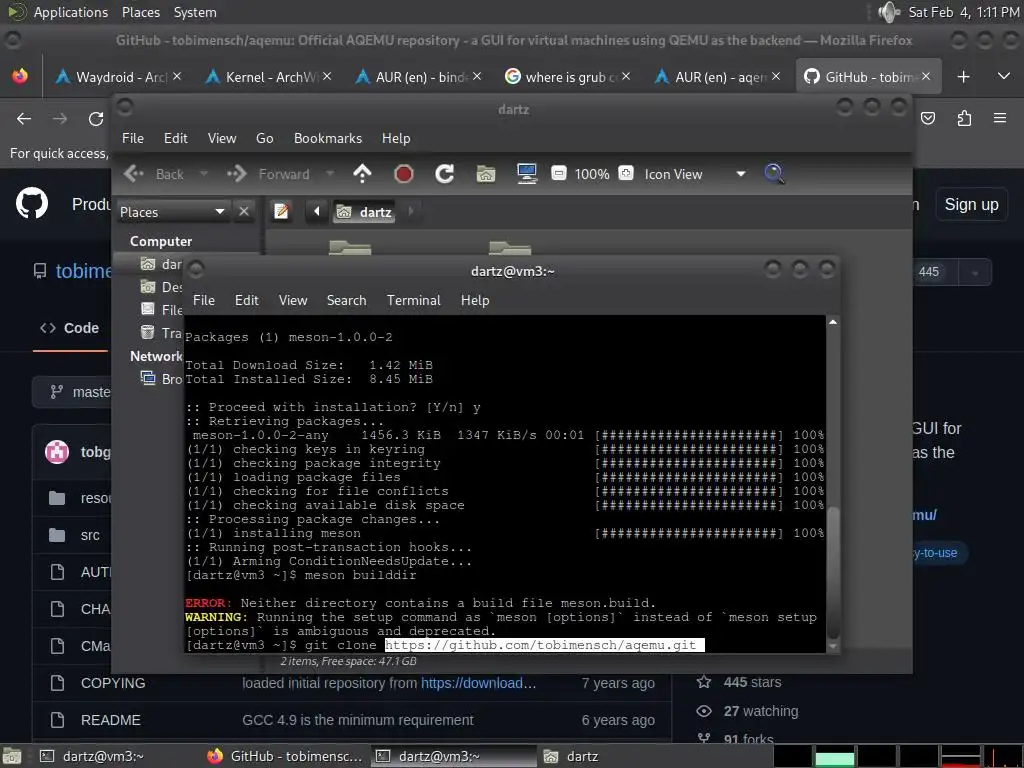1024x768 pixels.
Task: Open Terminal menu in terminal window
Action: coord(413,300)
